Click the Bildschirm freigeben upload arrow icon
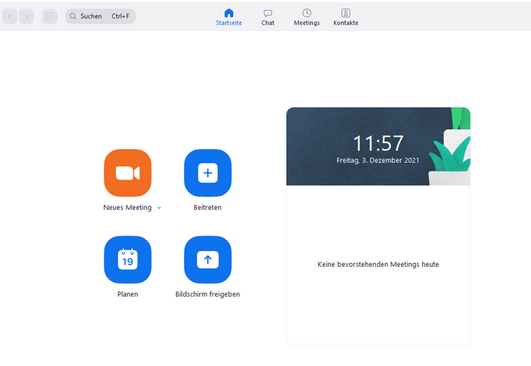The image size is (531, 366). pos(208,260)
